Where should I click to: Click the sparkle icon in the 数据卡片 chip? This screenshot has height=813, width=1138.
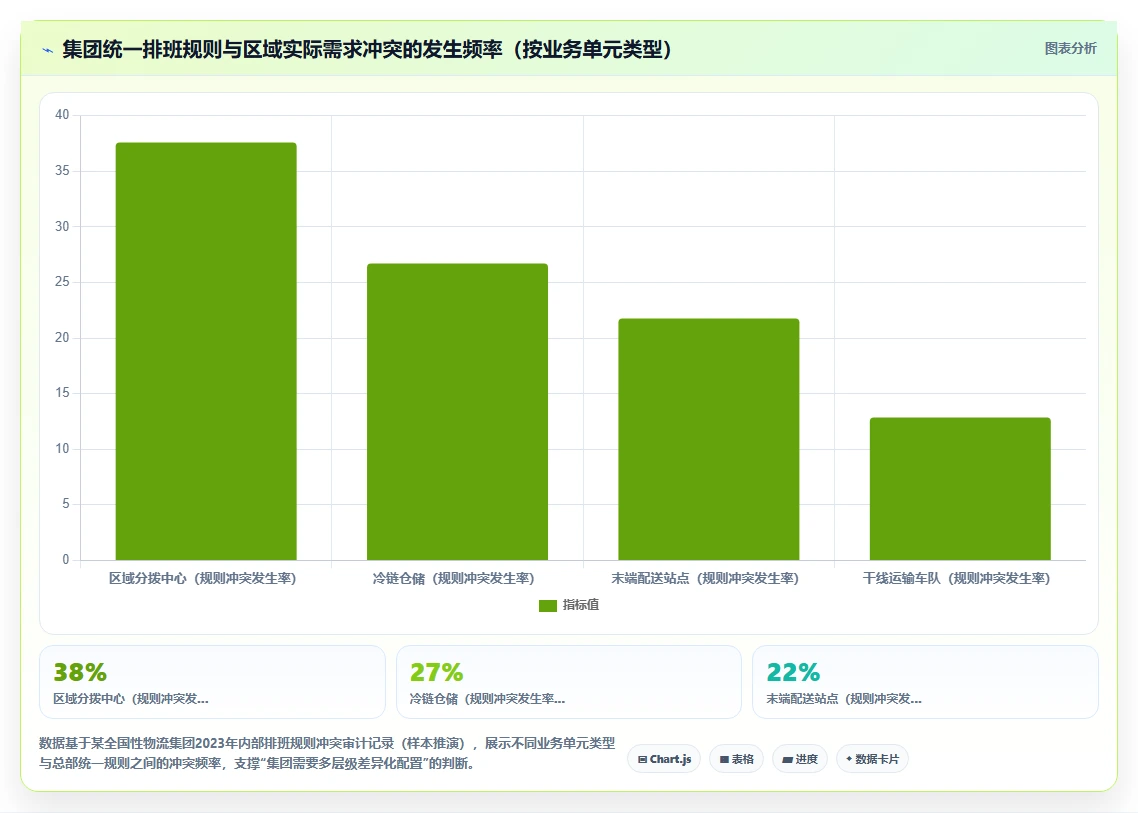849,759
